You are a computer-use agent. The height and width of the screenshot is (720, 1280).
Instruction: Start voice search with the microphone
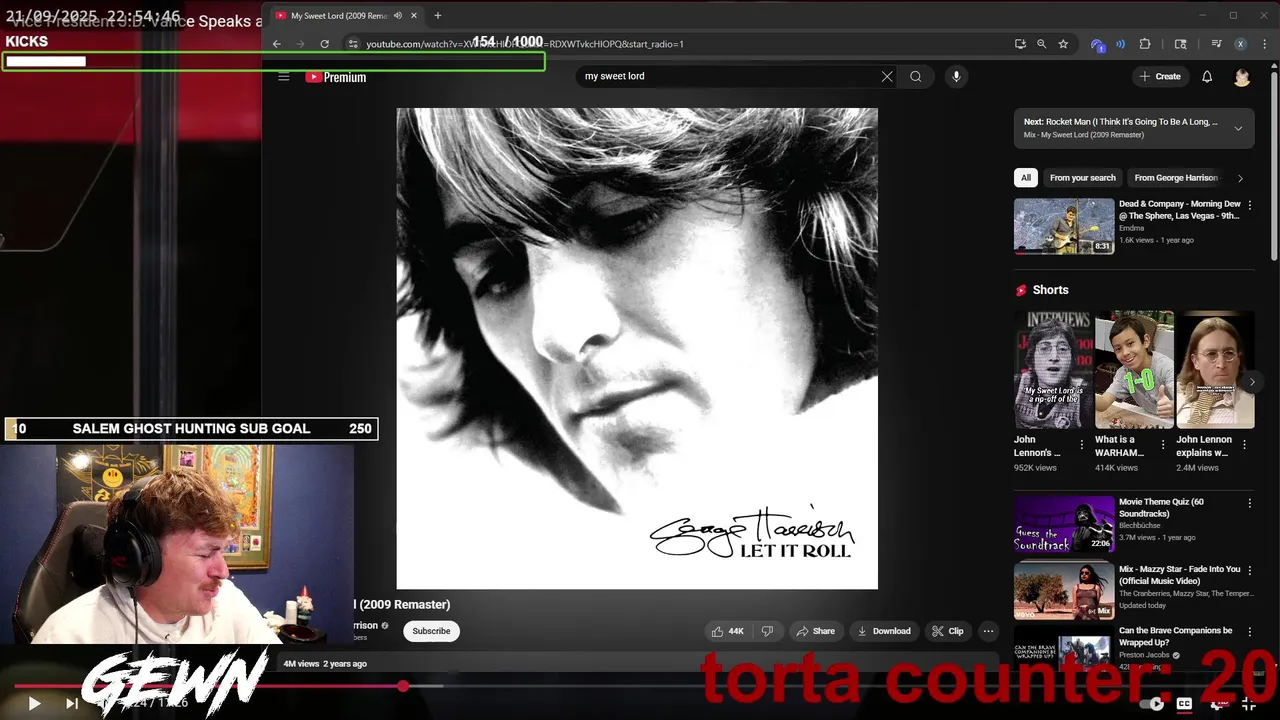pos(956,76)
